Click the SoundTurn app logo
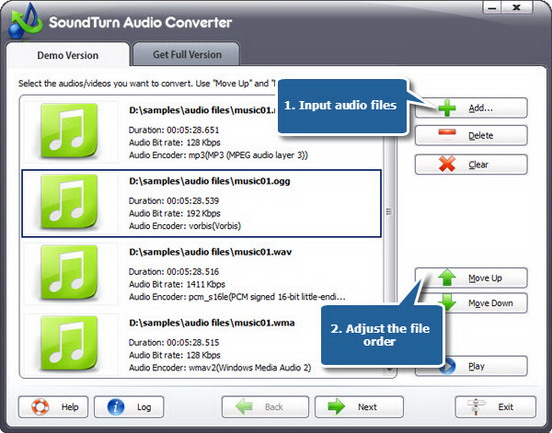Screen dimensions: 552x433 click(26, 21)
